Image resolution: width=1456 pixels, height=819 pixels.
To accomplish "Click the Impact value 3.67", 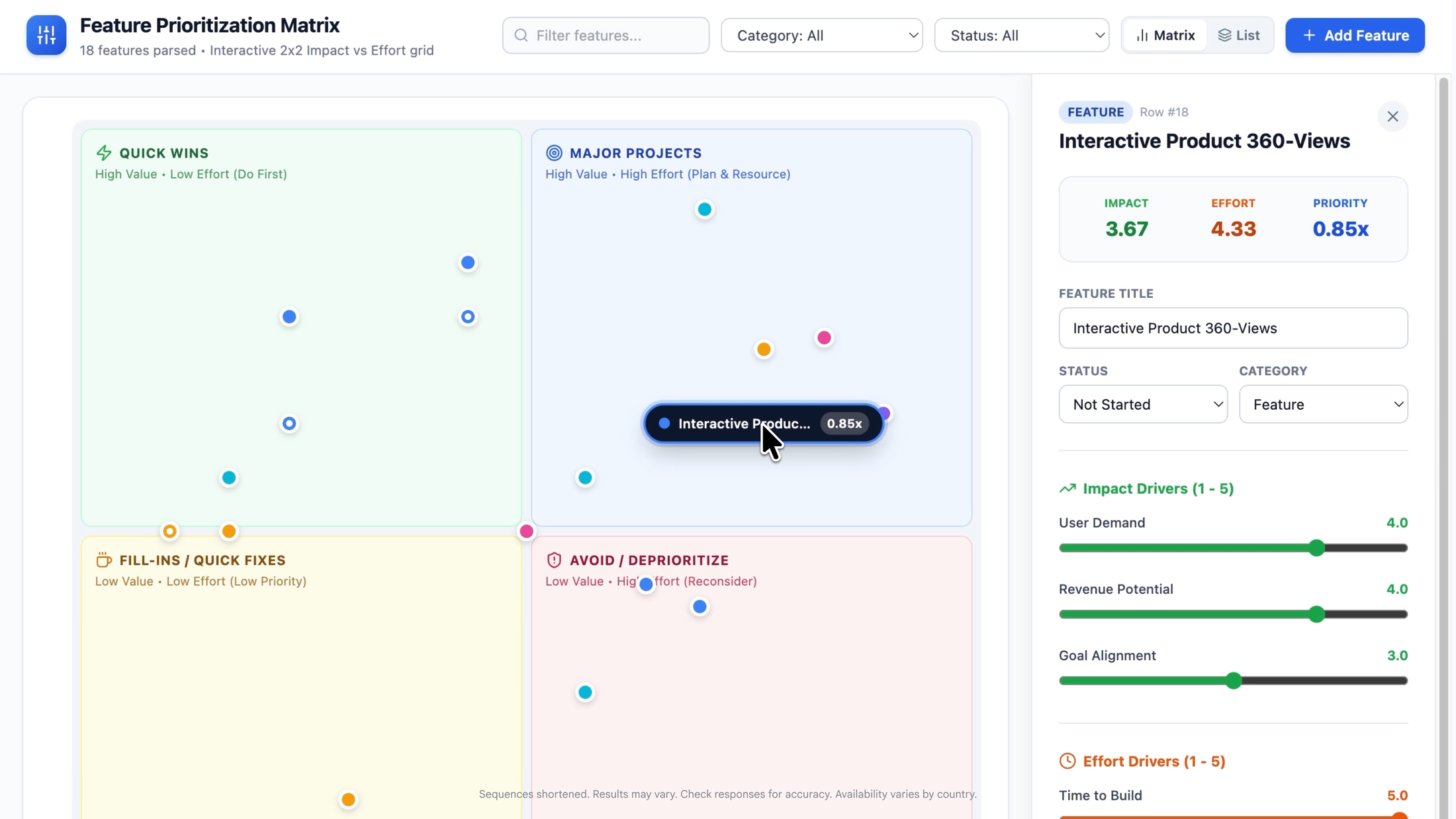I will [x=1126, y=229].
